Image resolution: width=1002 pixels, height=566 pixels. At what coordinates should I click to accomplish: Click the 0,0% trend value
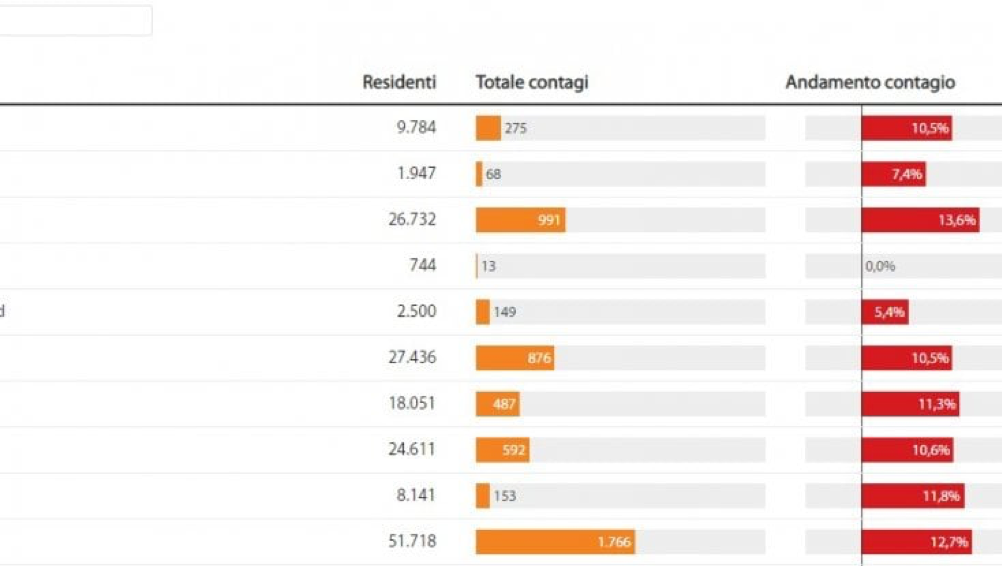pyautogui.click(x=880, y=266)
